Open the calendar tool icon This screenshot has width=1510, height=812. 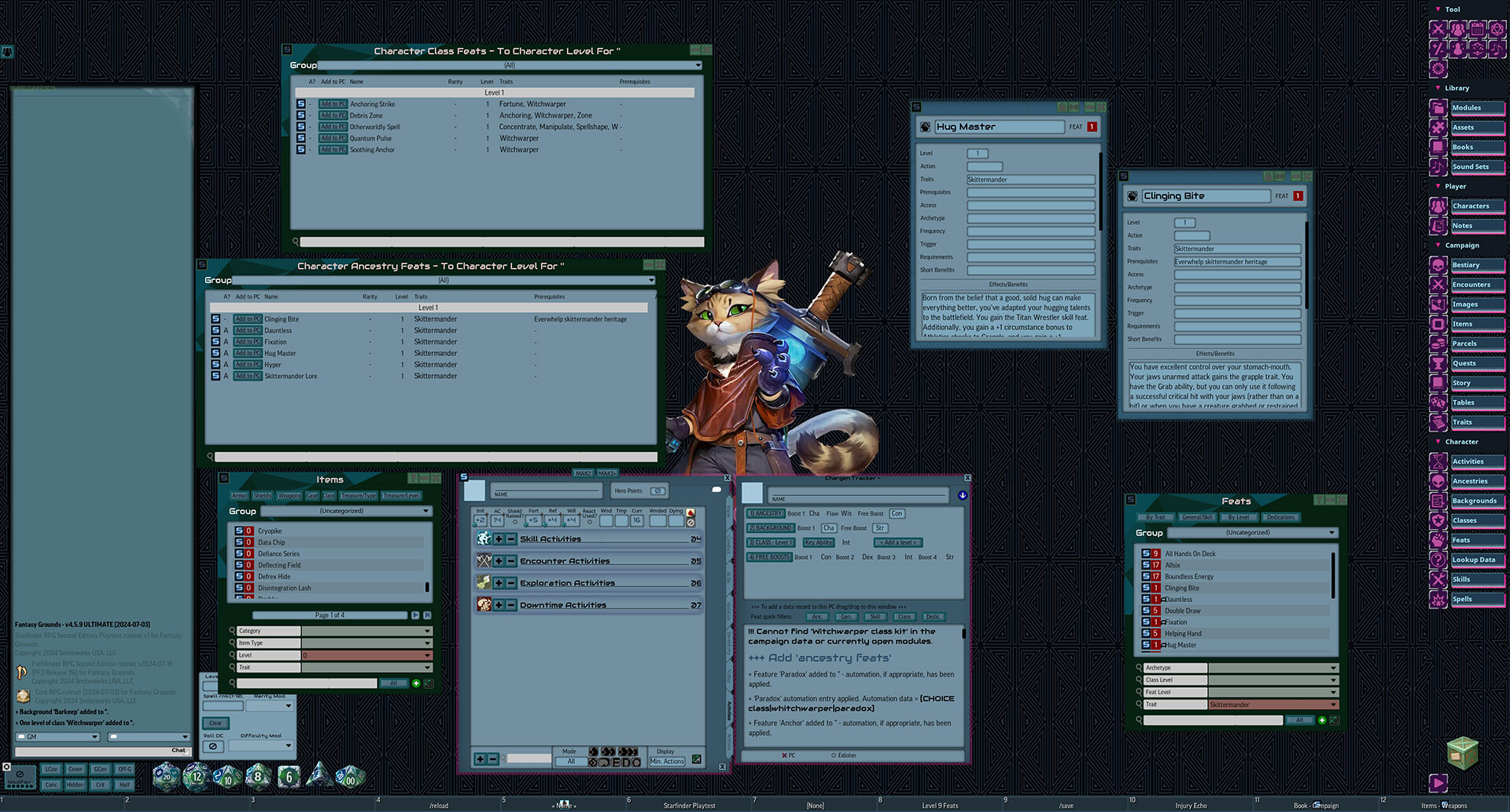(1477, 29)
